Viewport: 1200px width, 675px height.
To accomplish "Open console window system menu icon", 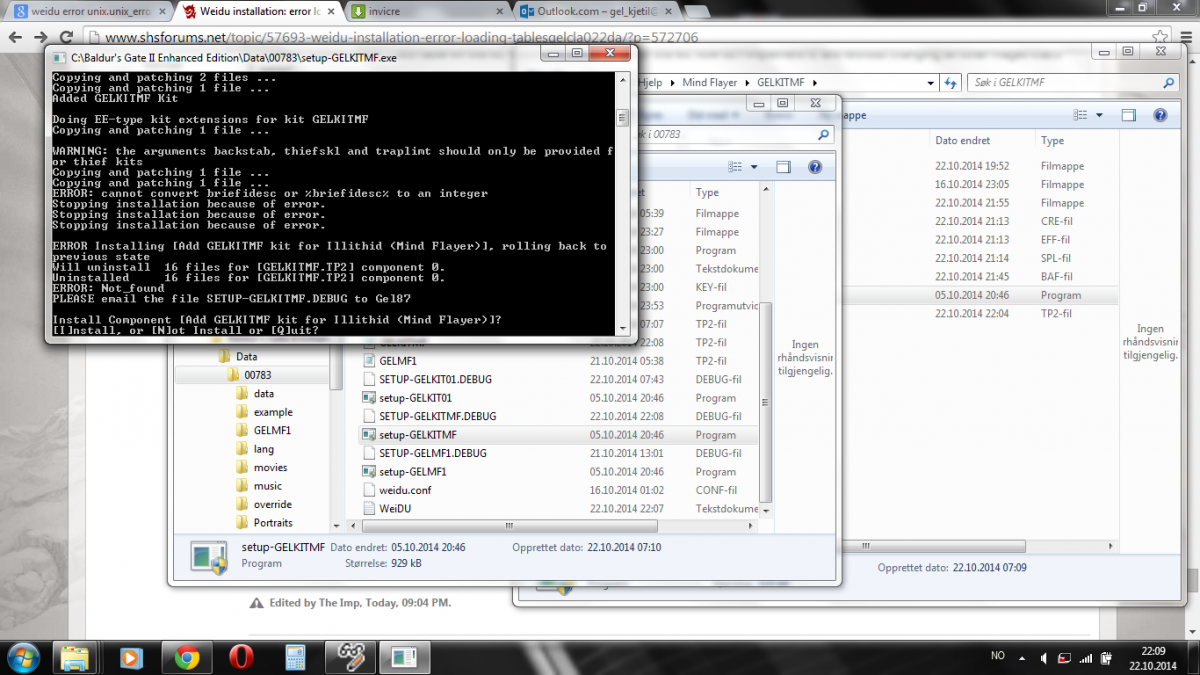I will (59, 58).
